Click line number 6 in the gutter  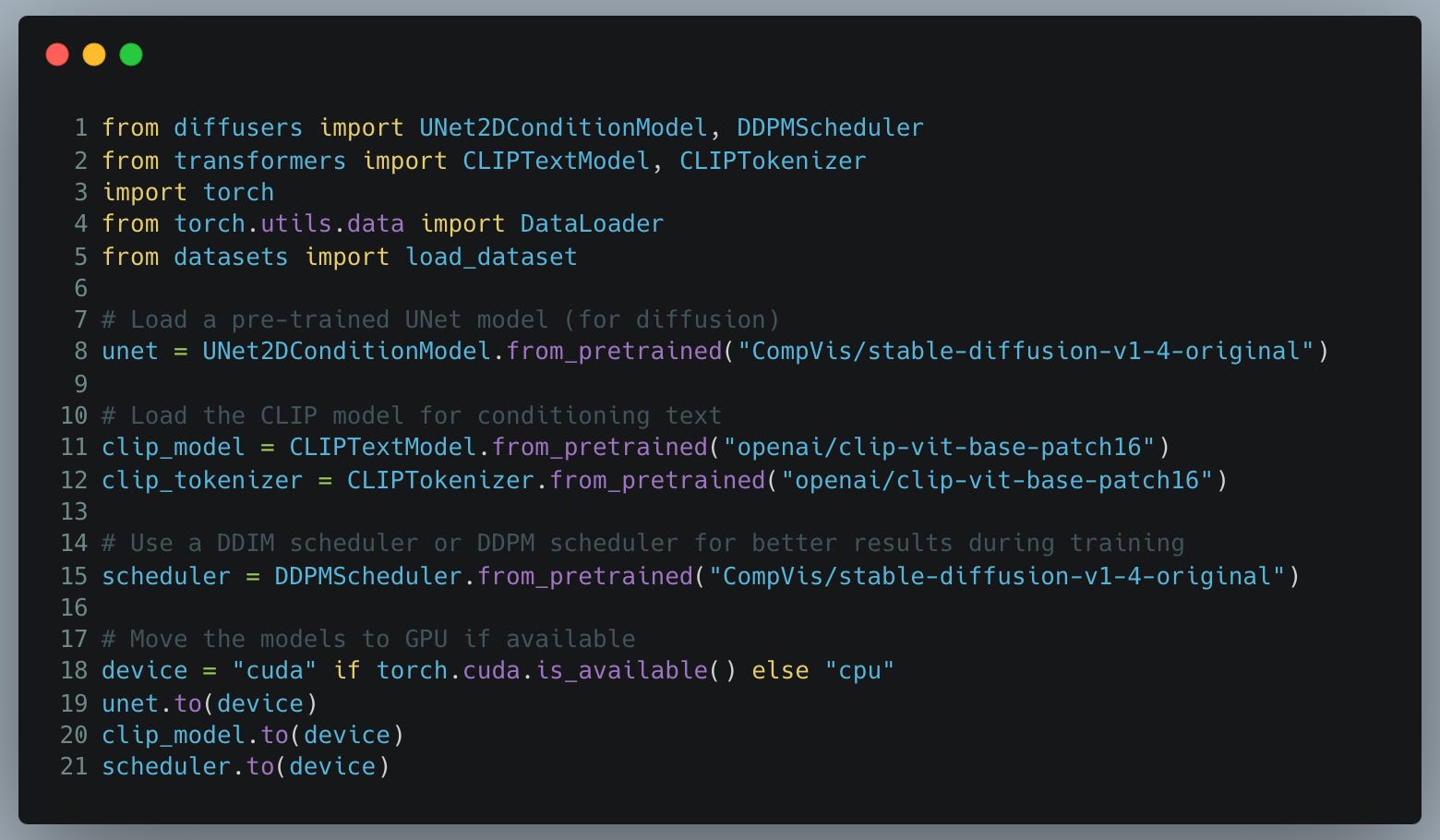(81, 288)
